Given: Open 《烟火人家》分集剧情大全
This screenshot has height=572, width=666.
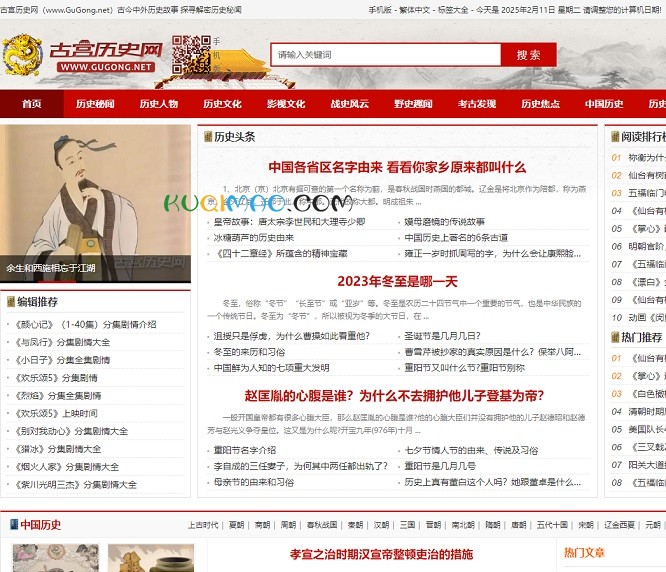Looking at the screenshot, I should pyautogui.click(x=67, y=467).
